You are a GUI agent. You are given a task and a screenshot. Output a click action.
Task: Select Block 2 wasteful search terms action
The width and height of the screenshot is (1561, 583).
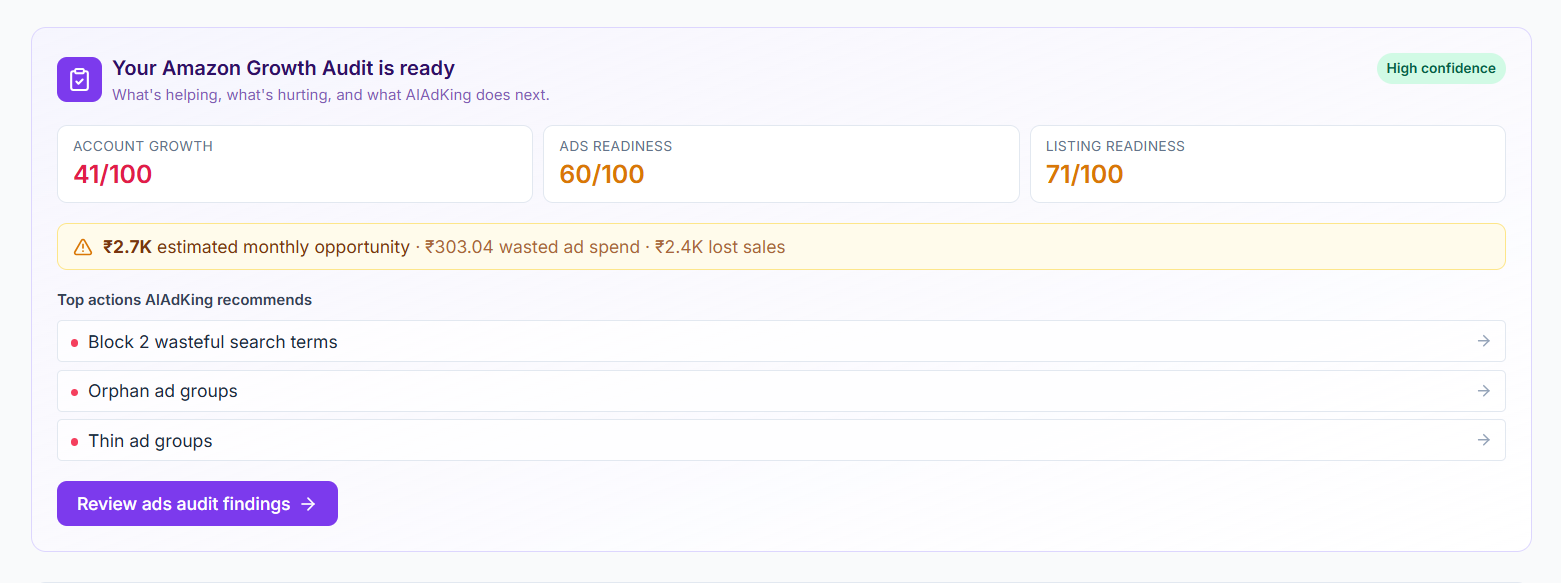pos(781,341)
